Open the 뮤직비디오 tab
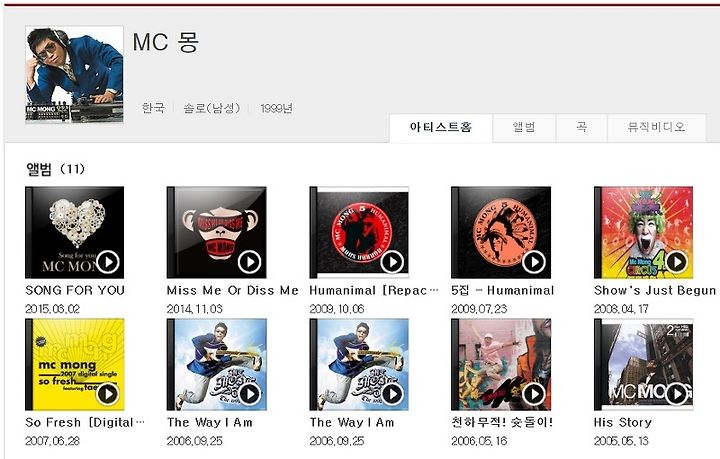Image resolution: width=720 pixels, height=459 pixels. (657, 128)
